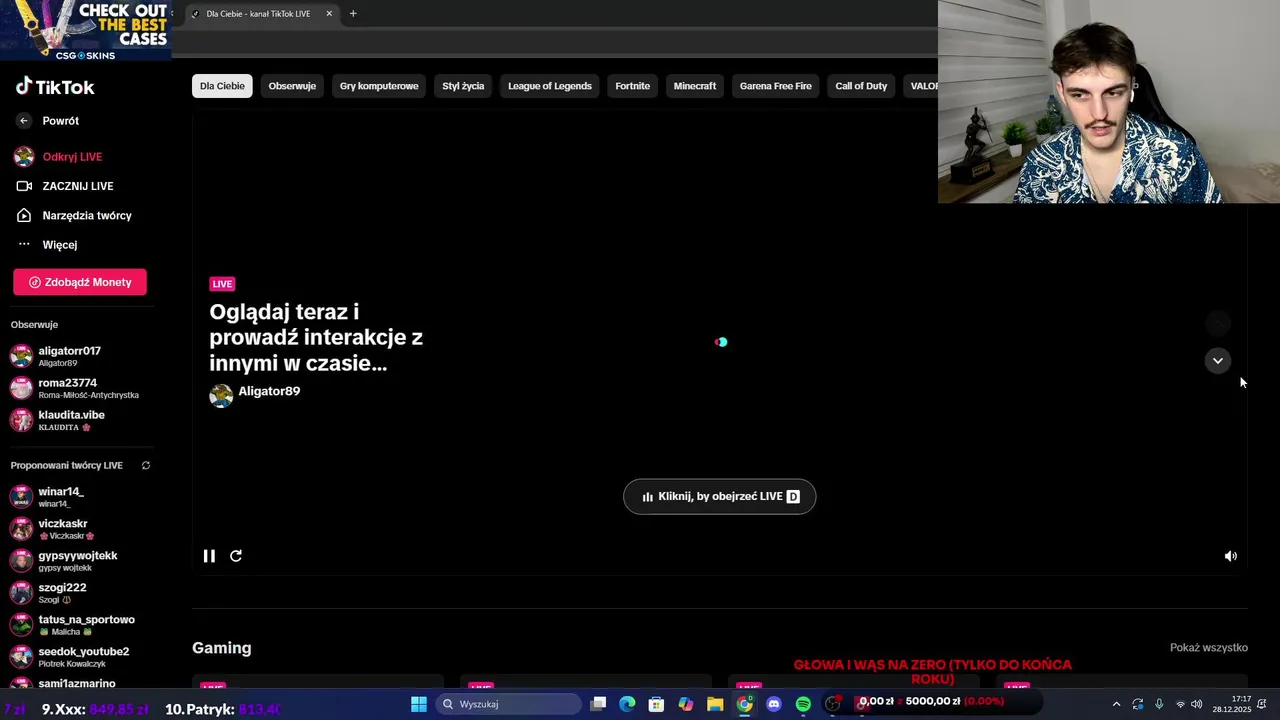This screenshot has height=720, width=1280.
Task: Open a new browser tab
Action: tap(353, 14)
